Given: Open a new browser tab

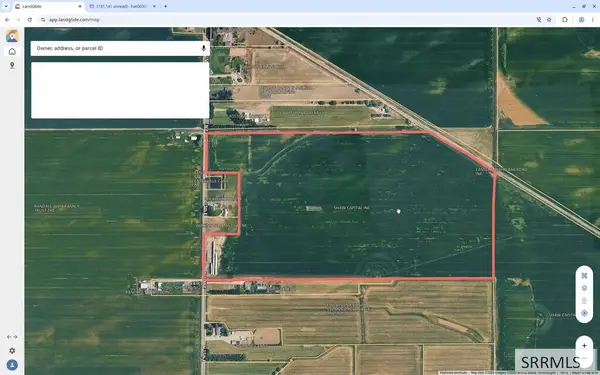Looking at the screenshot, I should pos(165,7).
